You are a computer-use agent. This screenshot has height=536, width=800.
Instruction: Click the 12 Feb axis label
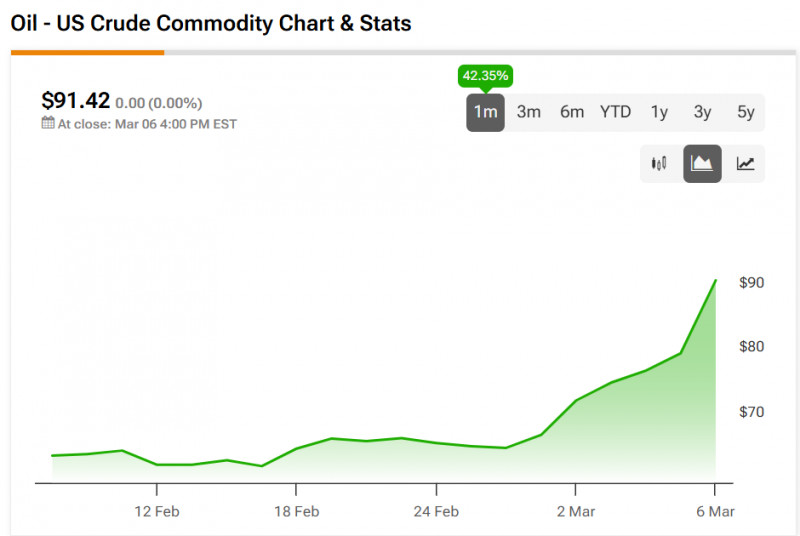click(157, 512)
